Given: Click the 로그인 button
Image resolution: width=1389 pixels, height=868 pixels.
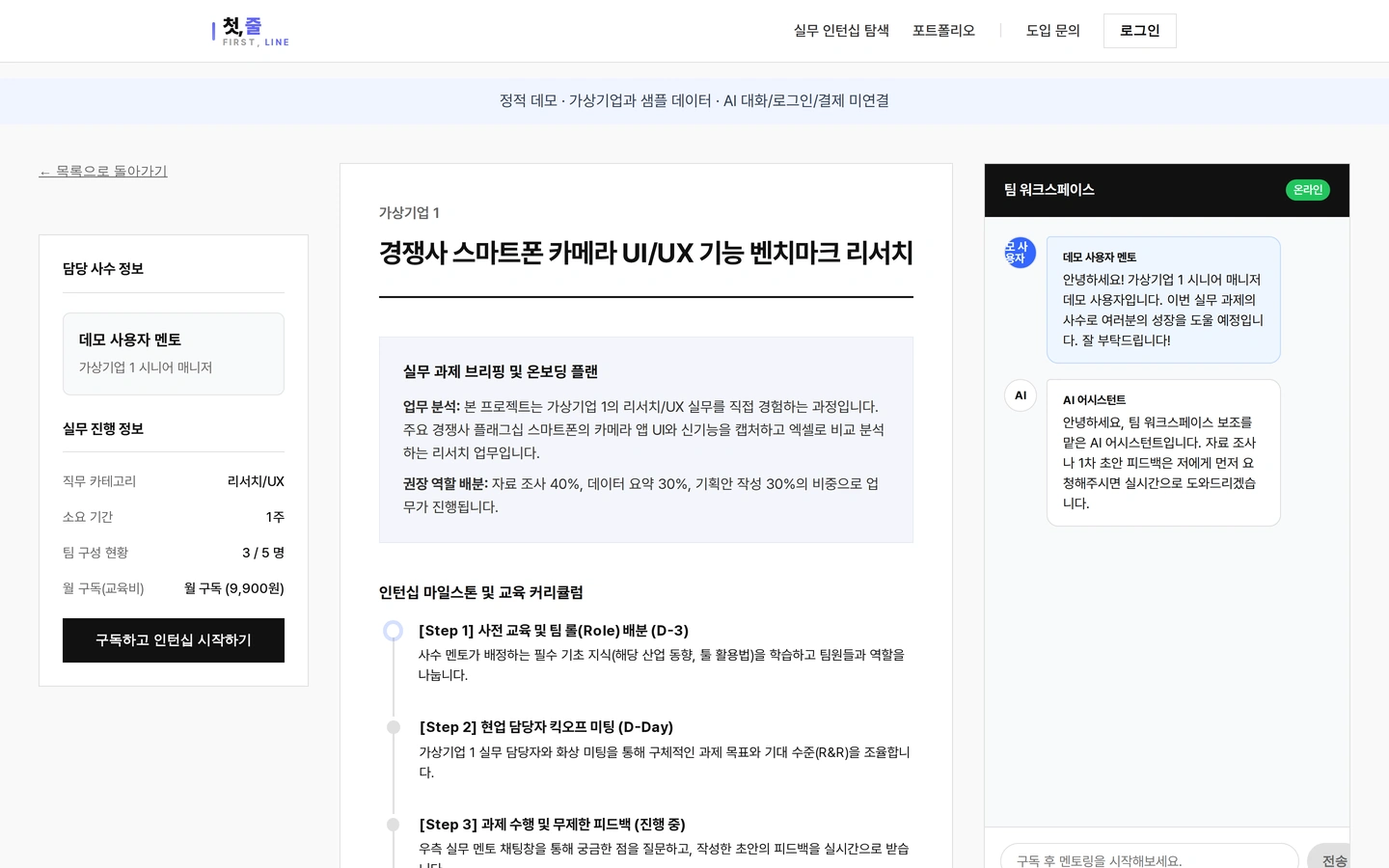Looking at the screenshot, I should tap(1139, 31).
